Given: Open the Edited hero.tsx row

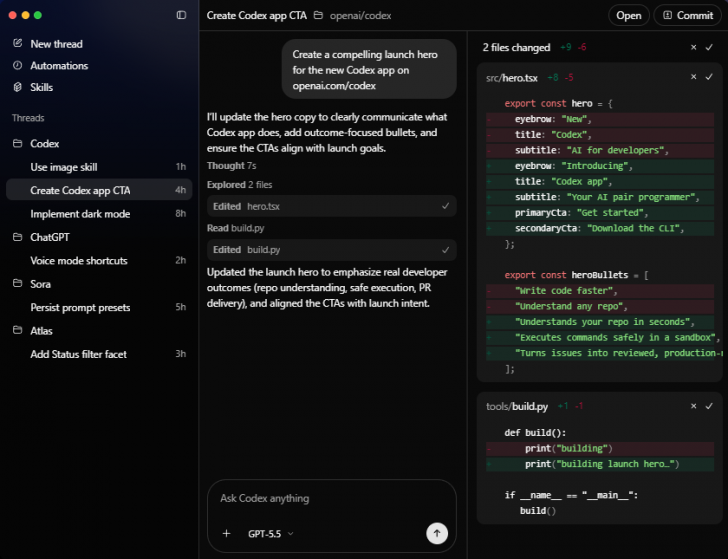Looking at the screenshot, I should coord(332,206).
